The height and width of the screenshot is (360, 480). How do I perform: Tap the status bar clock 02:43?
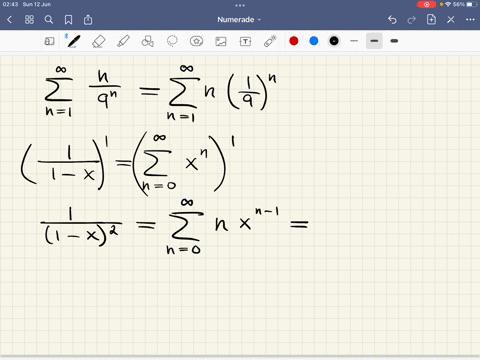point(10,4)
